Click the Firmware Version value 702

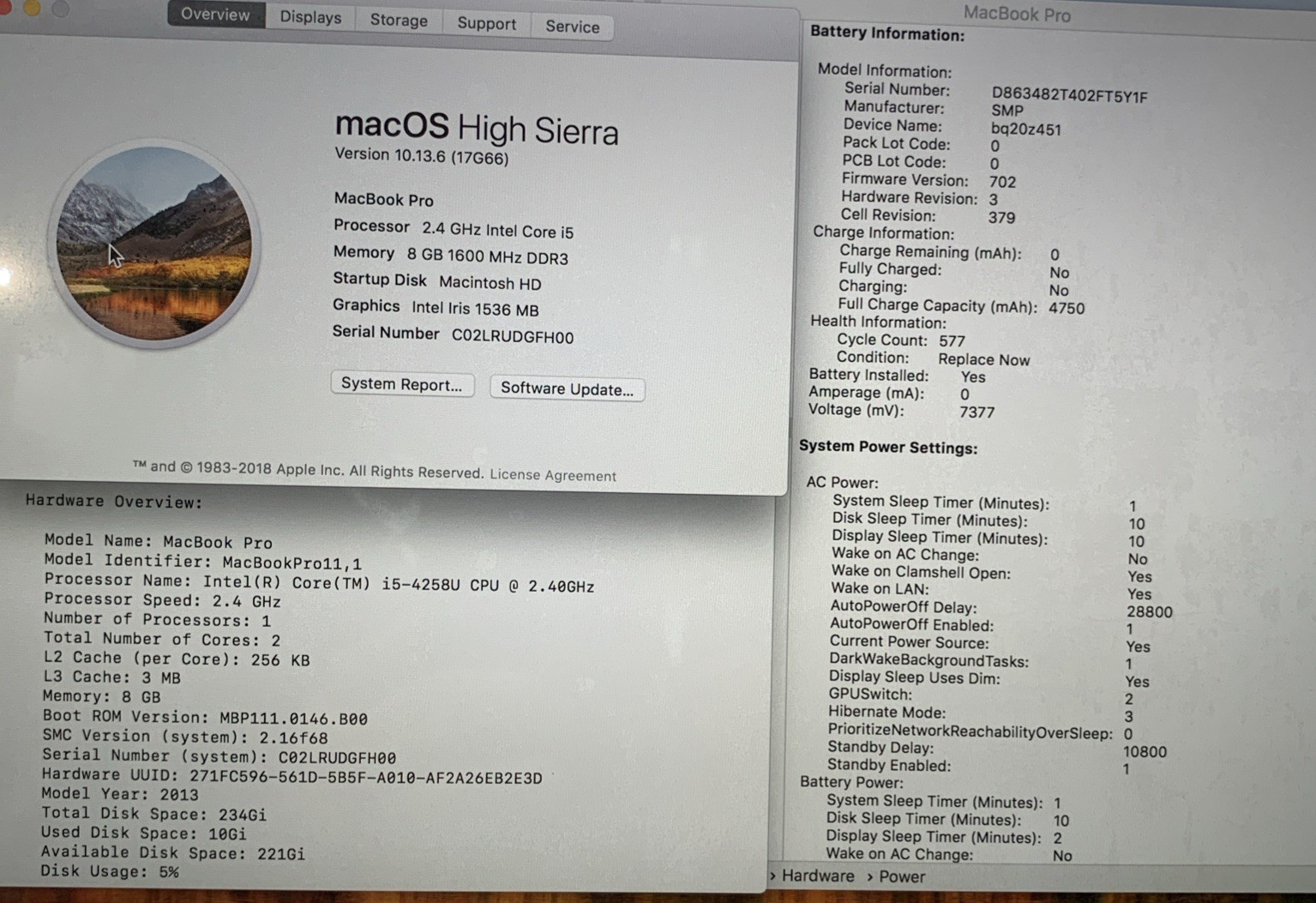point(1002,182)
